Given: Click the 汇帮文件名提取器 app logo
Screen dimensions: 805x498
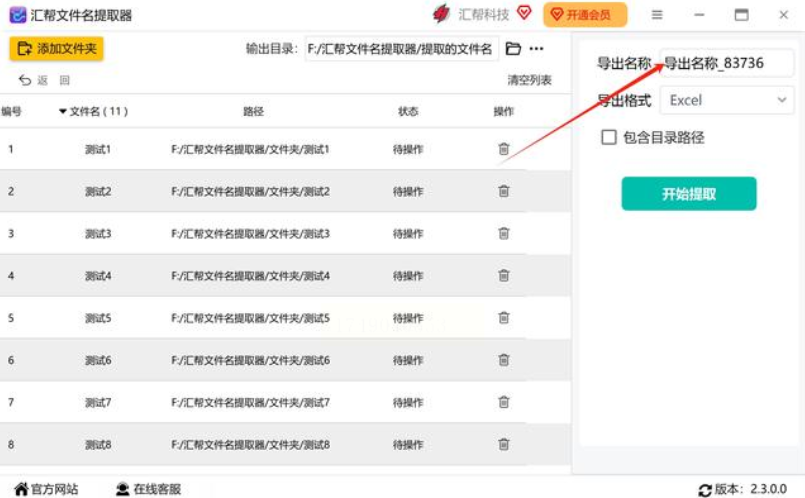Looking at the screenshot, I should pyautogui.click(x=18, y=15).
